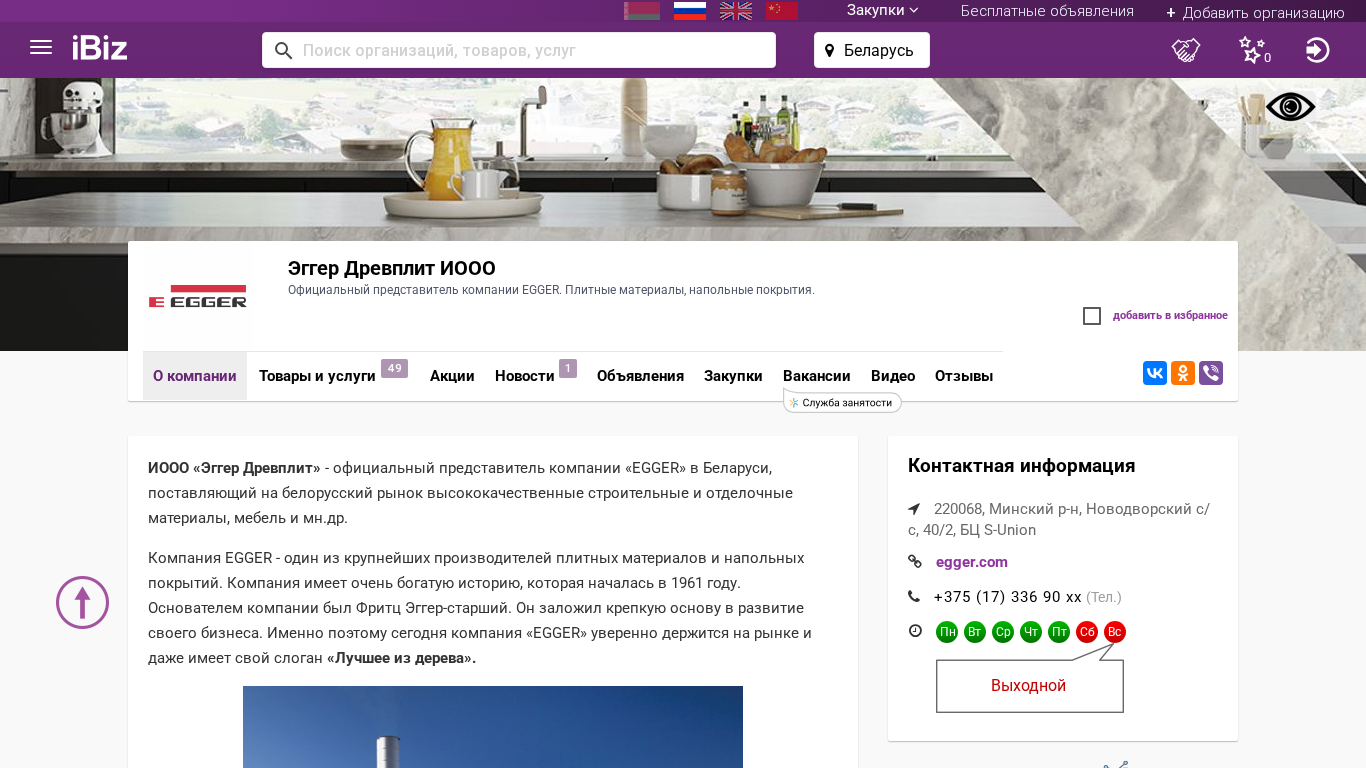Check the add to favorites checkbox

click(x=1092, y=316)
